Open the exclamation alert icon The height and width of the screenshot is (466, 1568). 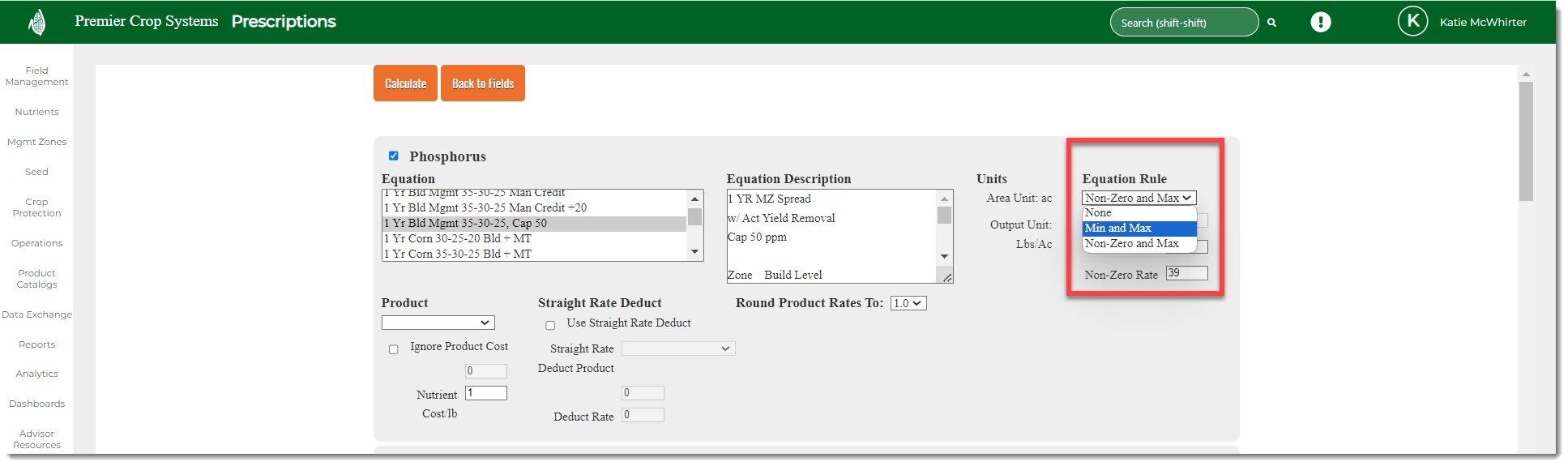click(x=1320, y=22)
